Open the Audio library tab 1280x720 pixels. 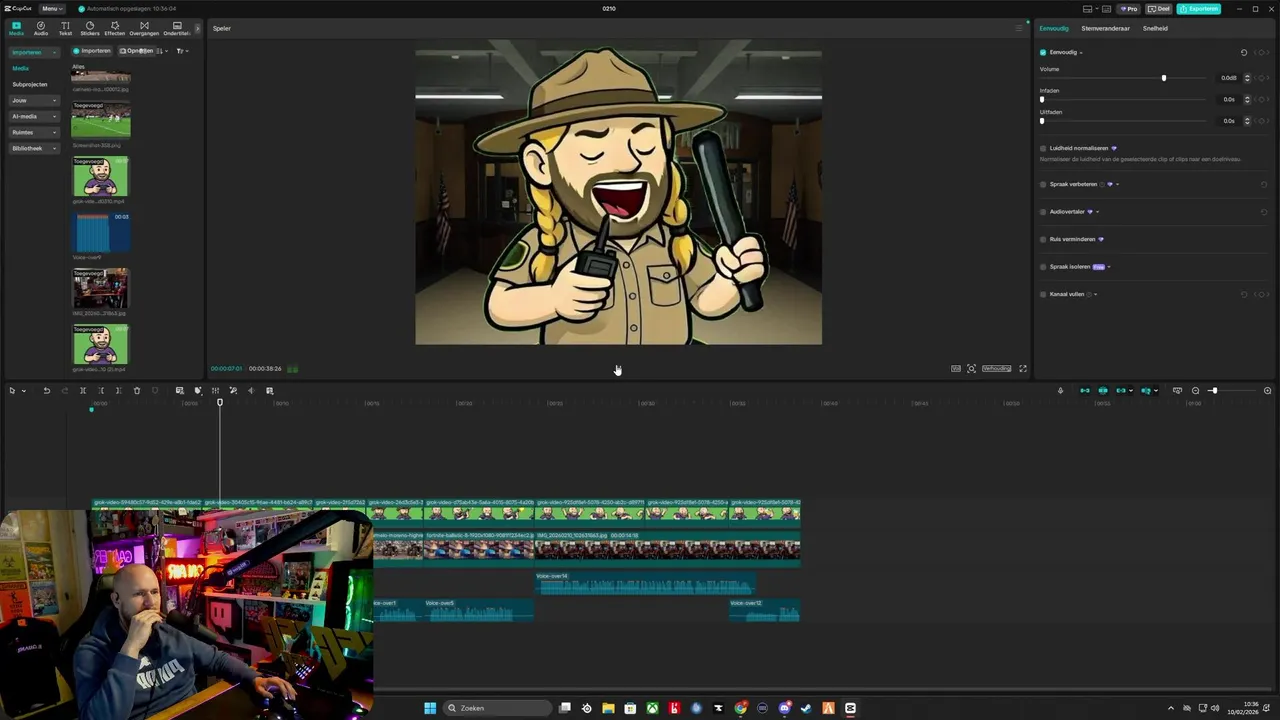point(41,28)
